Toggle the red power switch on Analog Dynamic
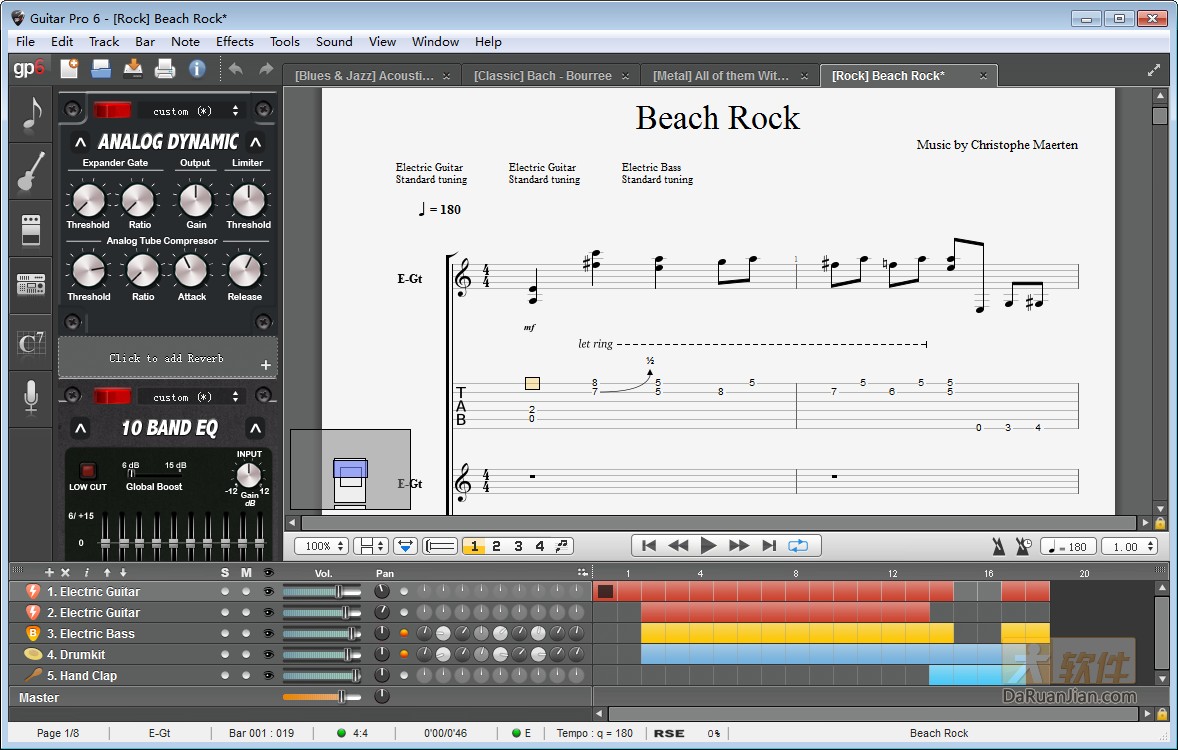The image size is (1178, 750). 112,110
